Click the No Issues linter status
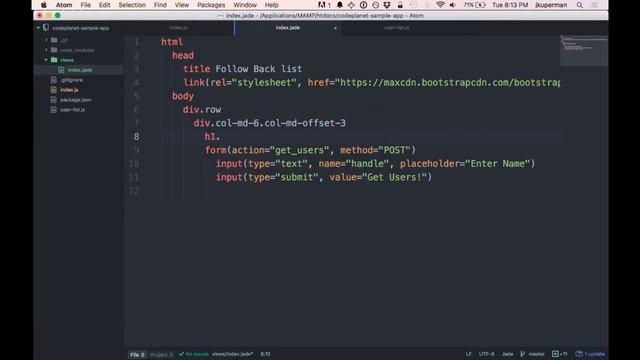Image resolution: width=640 pixels, height=360 pixels. [194, 354]
